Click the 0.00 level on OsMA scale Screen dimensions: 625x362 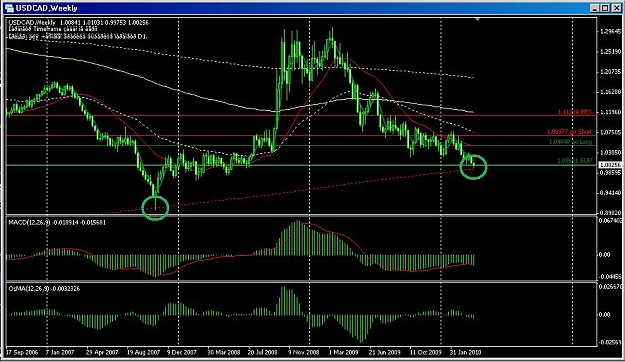click(x=605, y=315)
